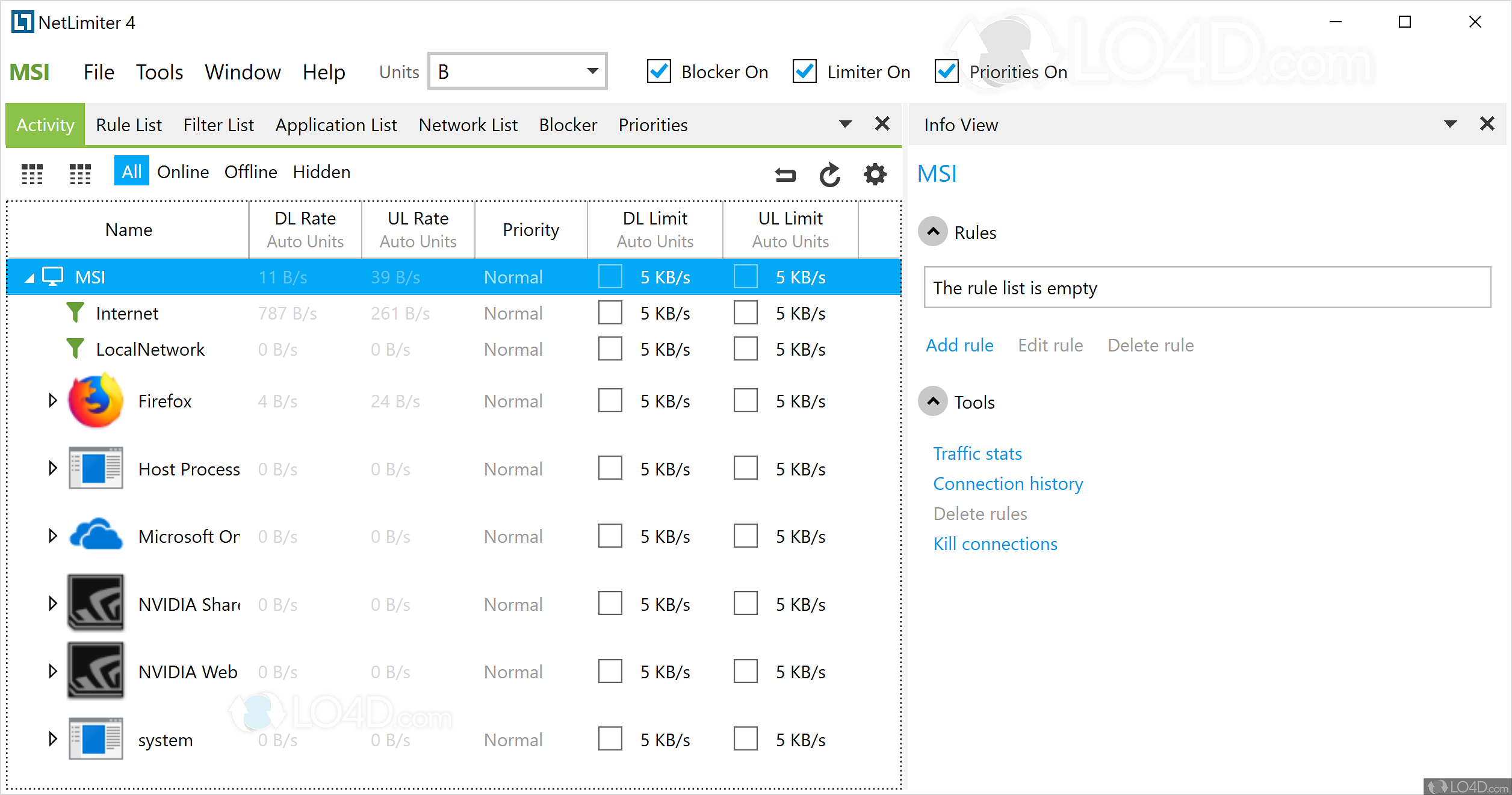
Task: Click the NVIDIA Web application icon
Action: 95,671
